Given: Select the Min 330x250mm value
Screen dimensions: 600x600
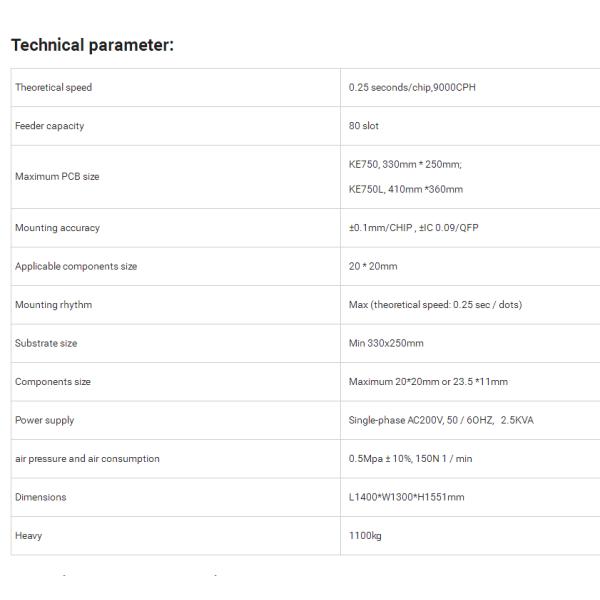Looking at the screenshot, I should [x=386, y=343].
